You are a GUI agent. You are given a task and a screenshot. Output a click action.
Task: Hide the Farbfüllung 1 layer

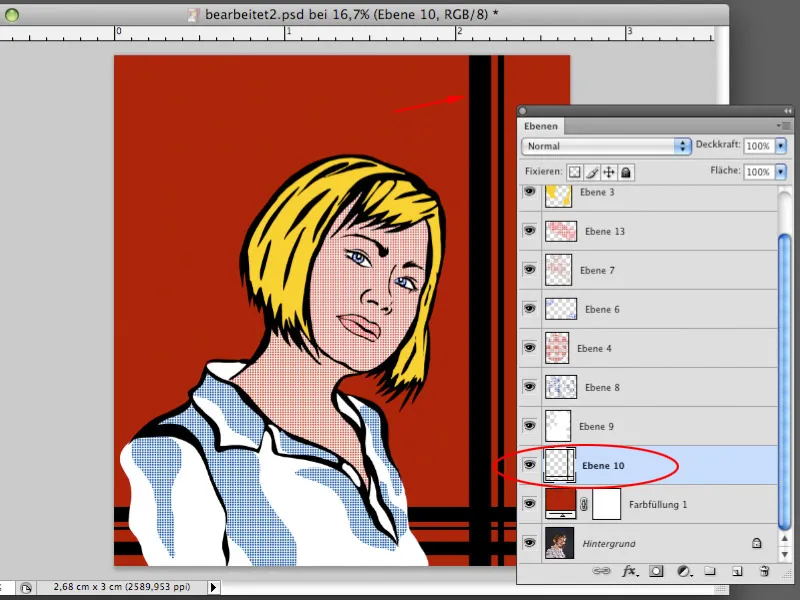click(530, 504)
